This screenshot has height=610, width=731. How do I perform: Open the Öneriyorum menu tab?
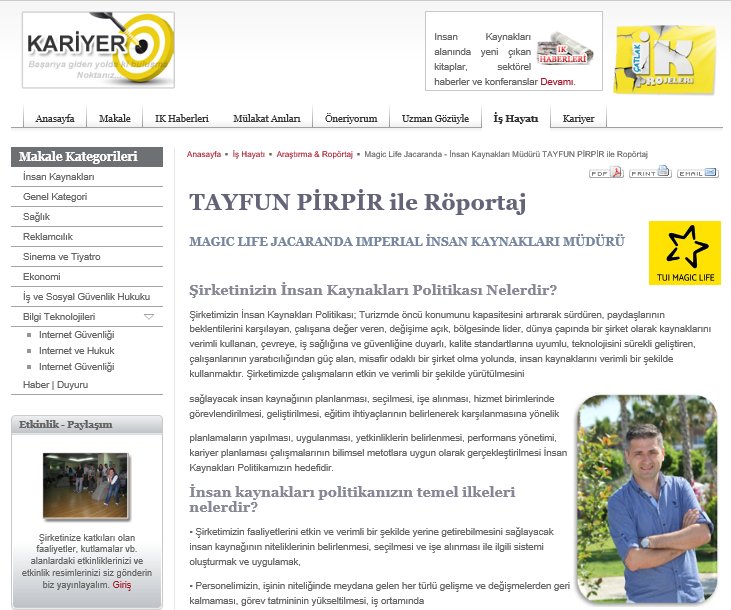tap(351, 118)
